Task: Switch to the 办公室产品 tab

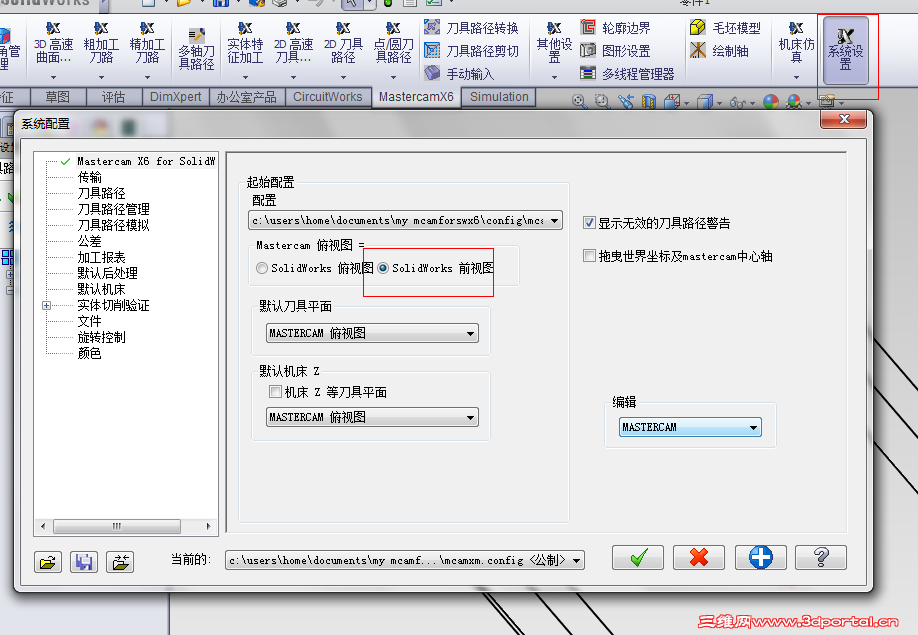Action: (x=246, y=97)
